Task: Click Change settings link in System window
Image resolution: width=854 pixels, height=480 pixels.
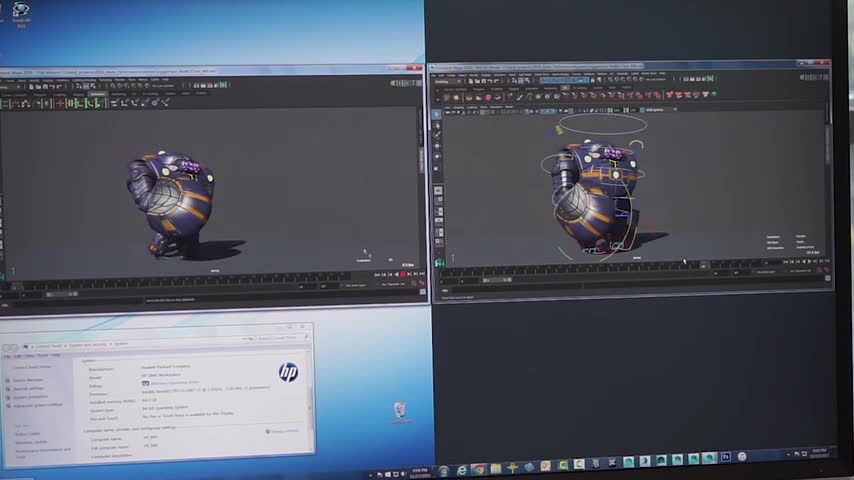Action: [284, 431]
